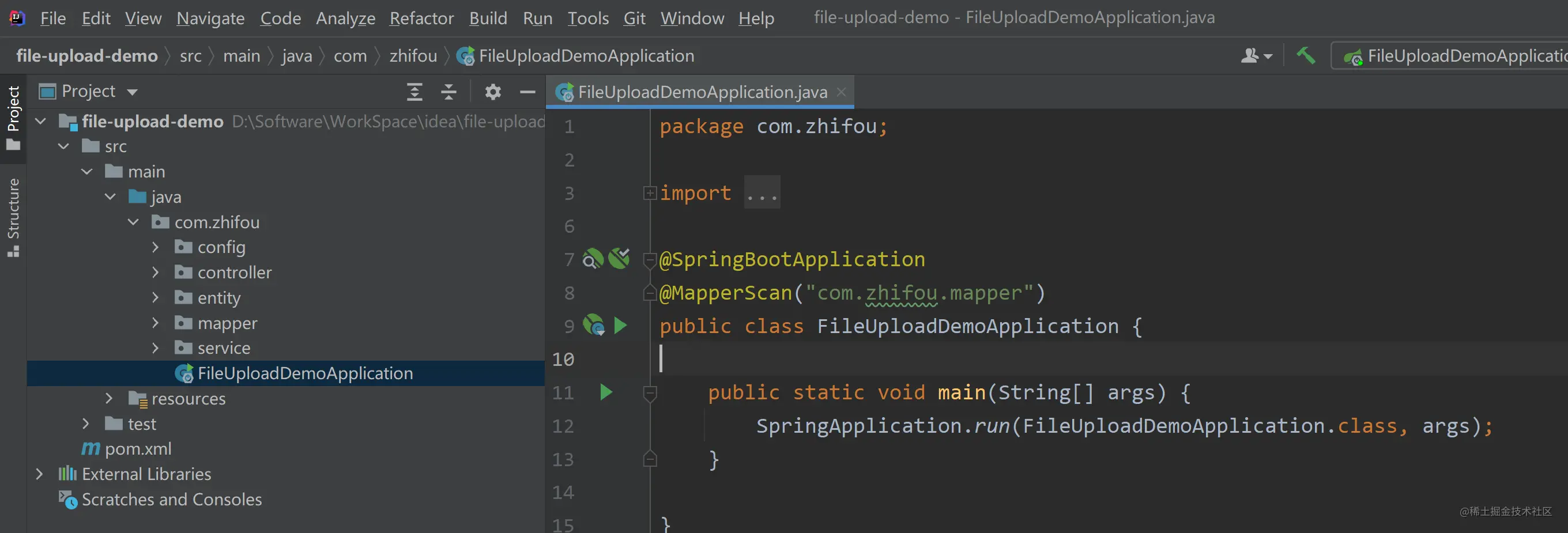Select the controller package row
Image resolution: width=1568 pixels, height=533 pixels.
click(285, 273)
